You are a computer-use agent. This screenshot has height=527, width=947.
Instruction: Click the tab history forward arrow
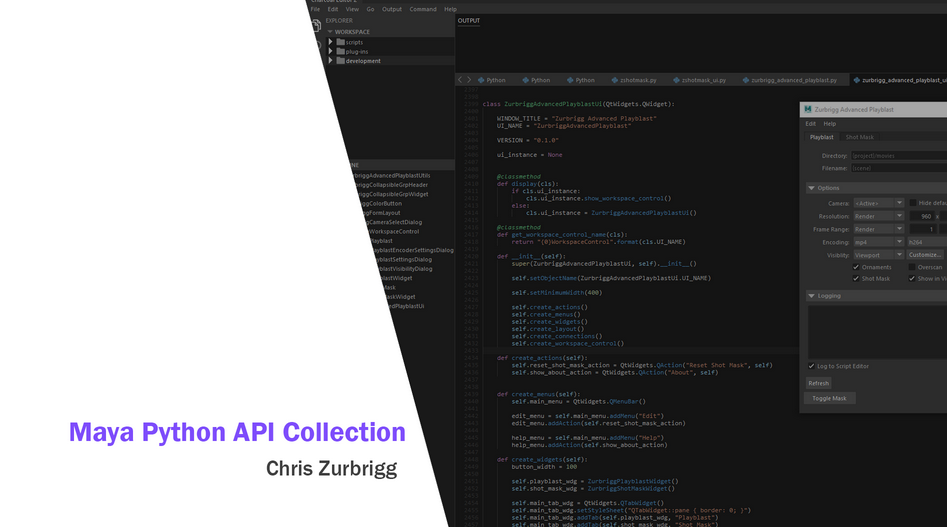(x=469, y=80)
